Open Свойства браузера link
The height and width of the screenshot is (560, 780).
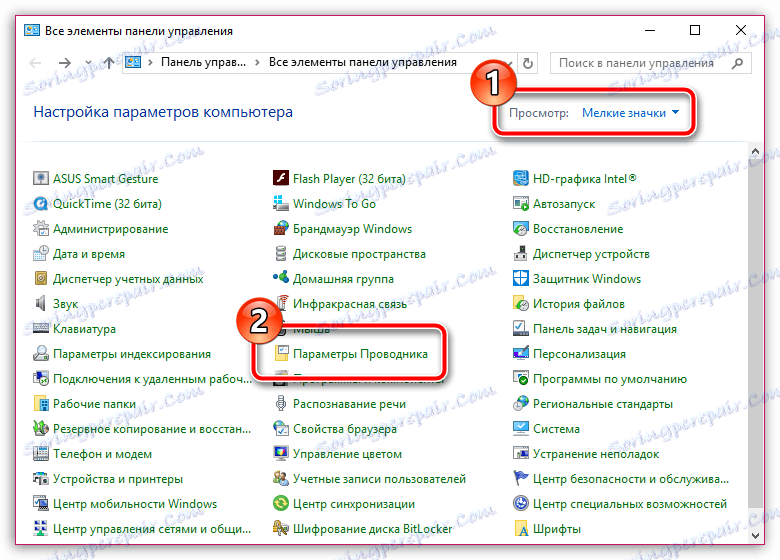pyautogui.click(x=345, y=429)
